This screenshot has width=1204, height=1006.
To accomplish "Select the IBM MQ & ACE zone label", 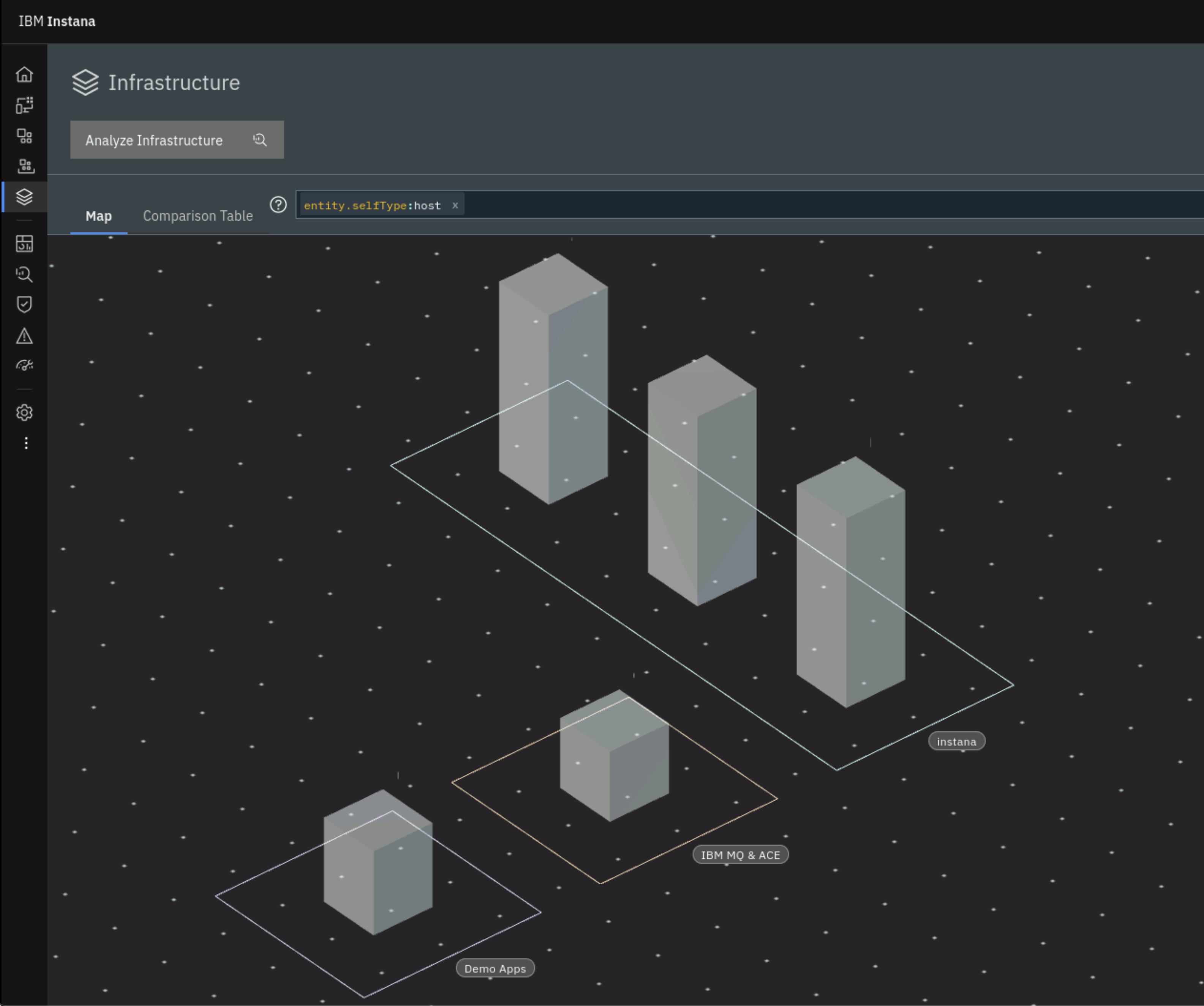I will pos(740,855).
